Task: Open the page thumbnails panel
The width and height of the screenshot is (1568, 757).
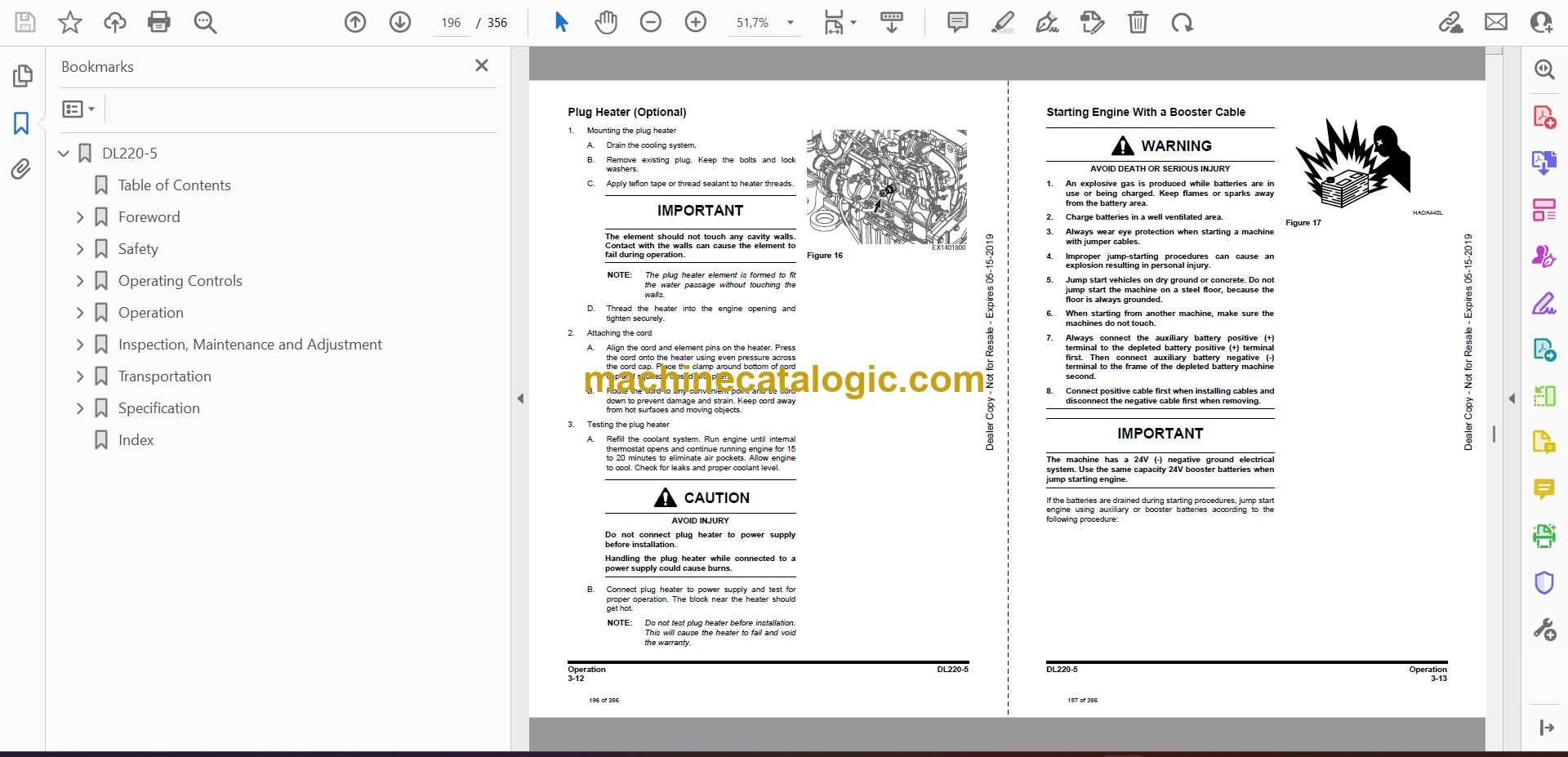Action: tap(22, 76)
